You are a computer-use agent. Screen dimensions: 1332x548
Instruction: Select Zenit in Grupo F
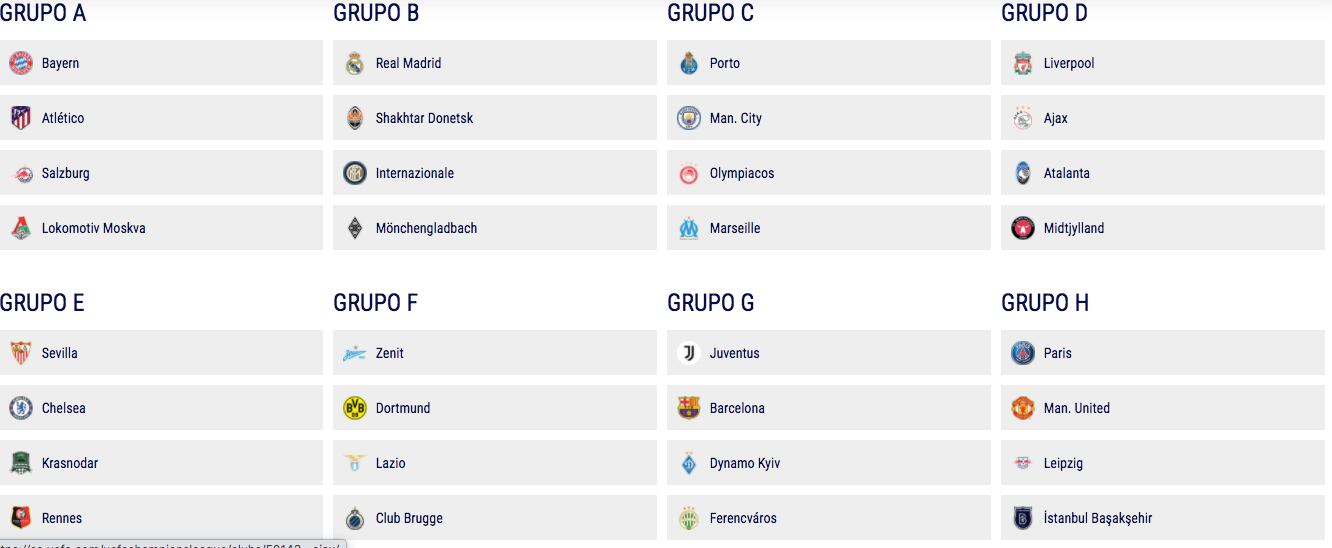tap(390, 353)
